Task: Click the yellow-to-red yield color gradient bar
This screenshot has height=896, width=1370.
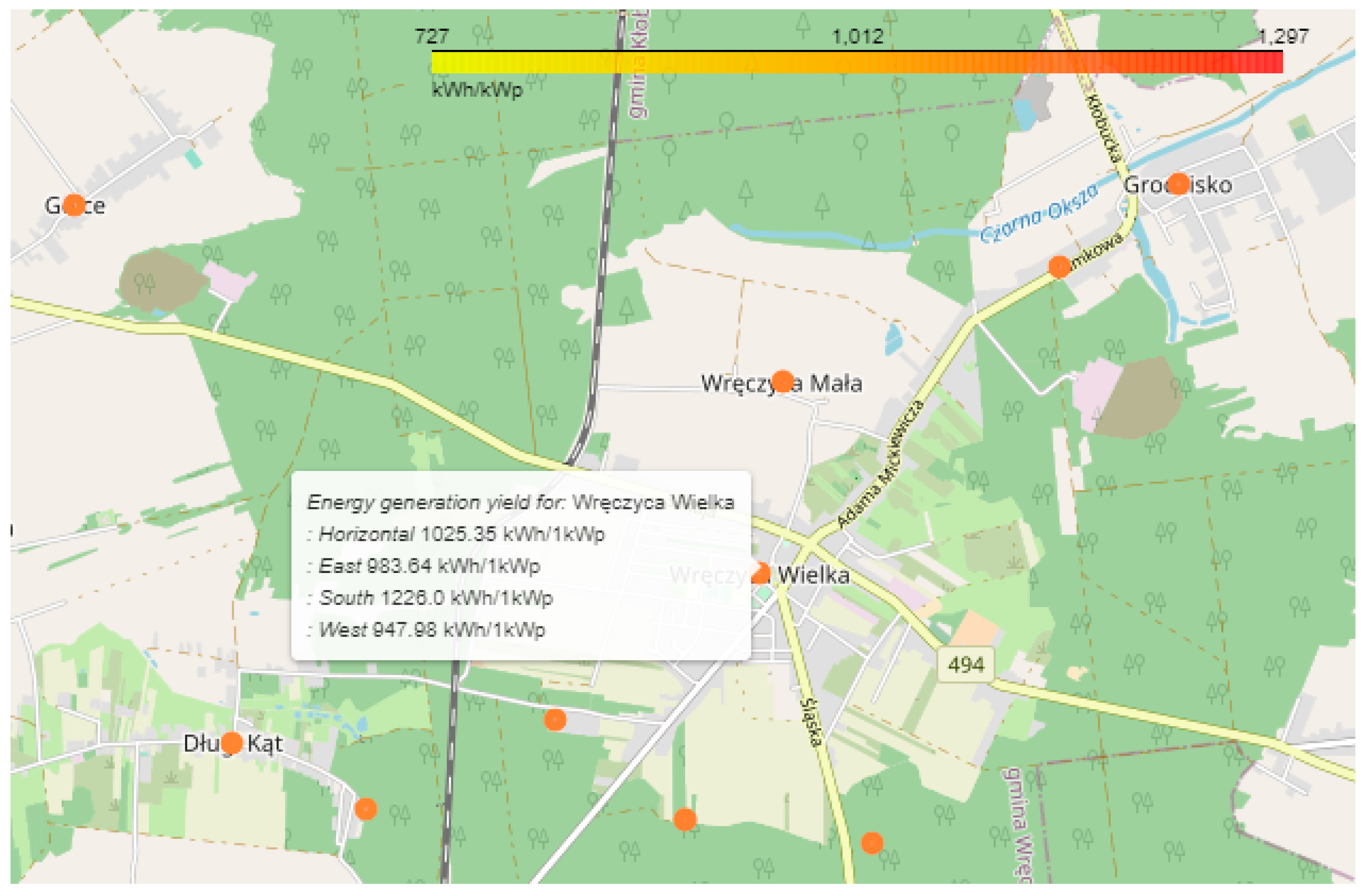Action: tap(857, 62)
